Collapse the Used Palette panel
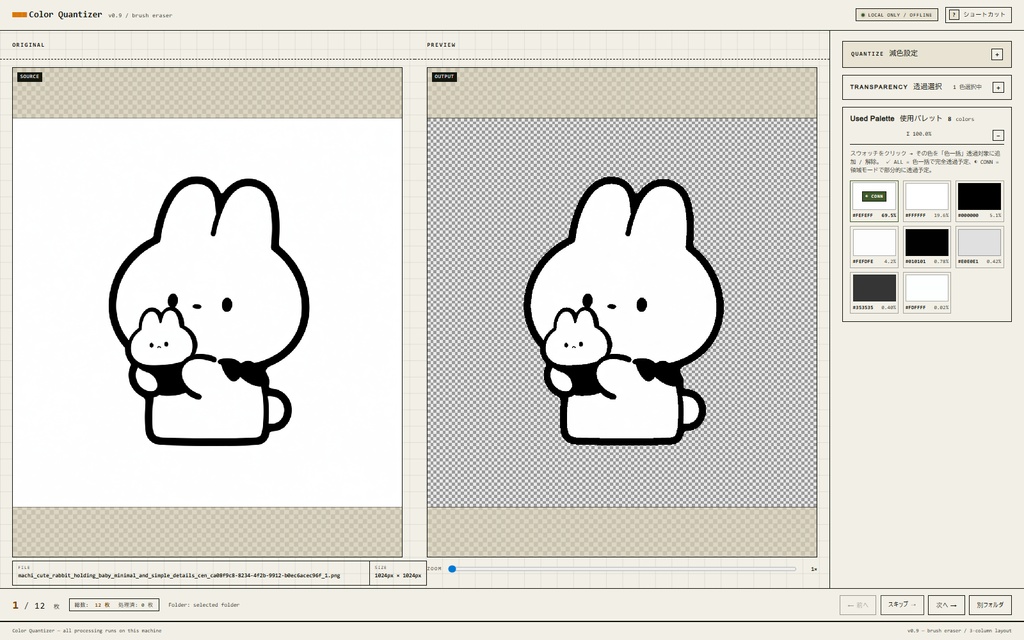The image size is (1024, 640). (x=997, y=135)
